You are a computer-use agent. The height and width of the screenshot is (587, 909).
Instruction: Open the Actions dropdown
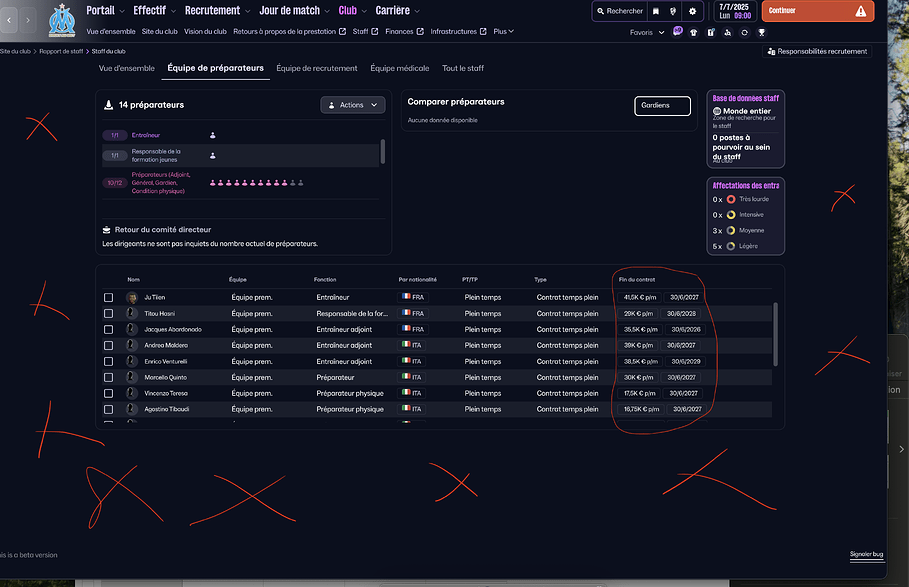(x=352, y=105)
